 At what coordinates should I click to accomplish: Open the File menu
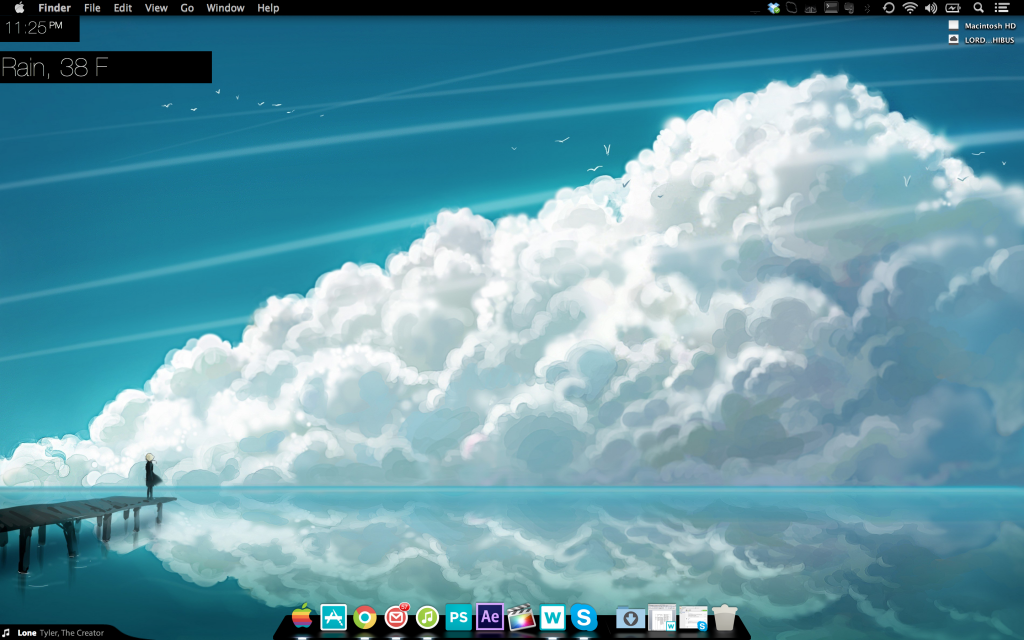[92, 8]
